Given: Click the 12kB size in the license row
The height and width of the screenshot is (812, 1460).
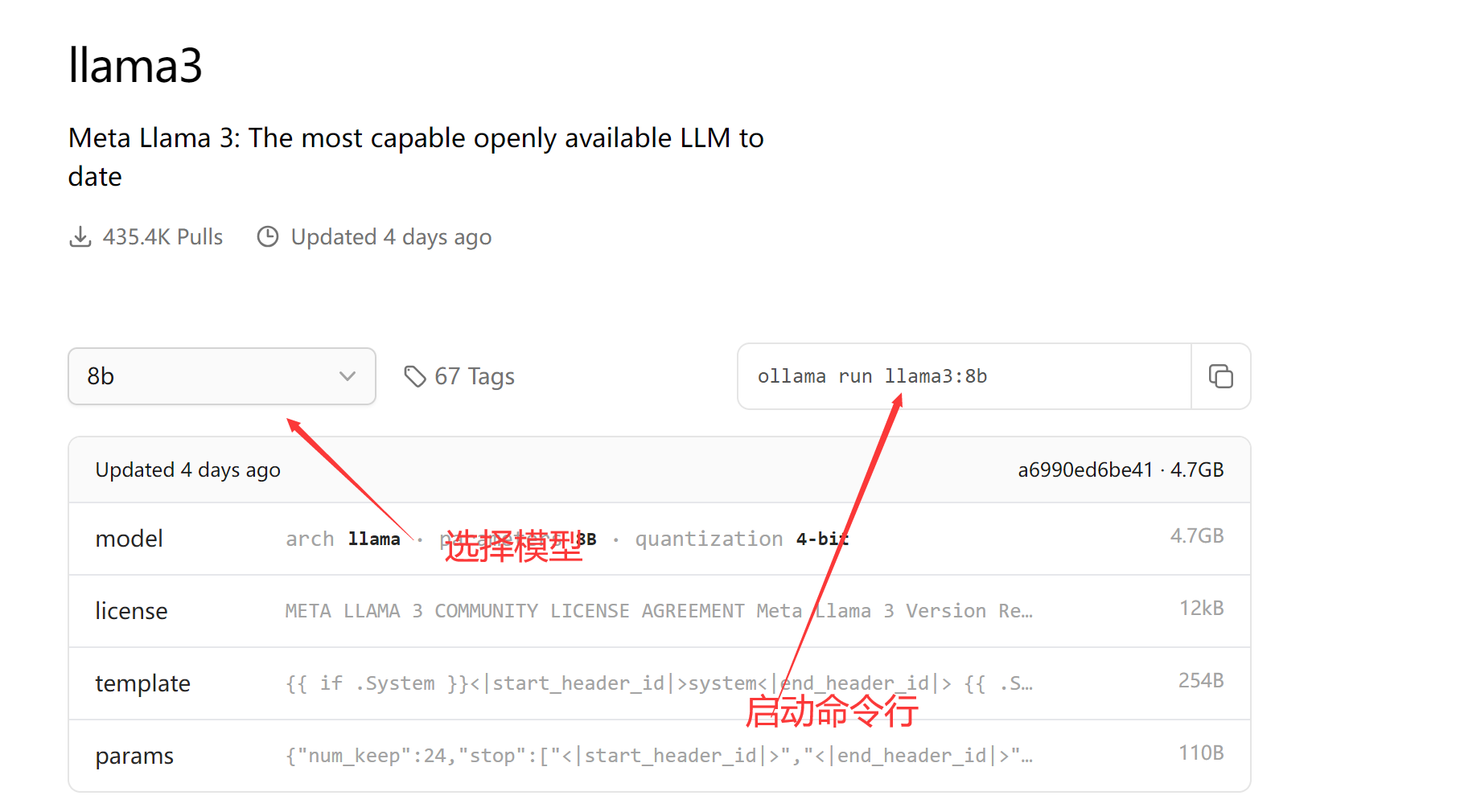Looking at the screenshot, I should coord(1201,609).
